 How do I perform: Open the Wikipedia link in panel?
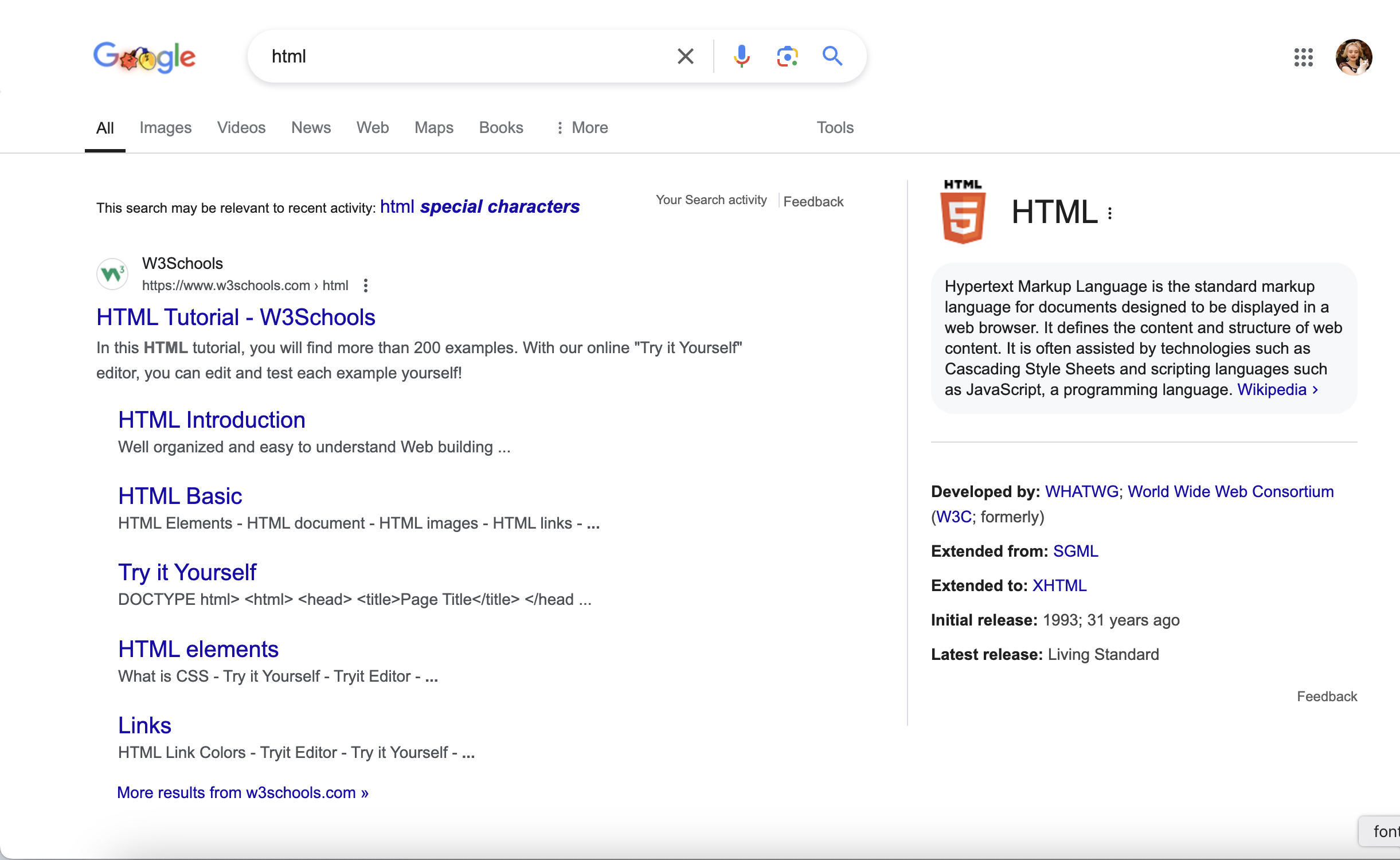[1278, 390]
